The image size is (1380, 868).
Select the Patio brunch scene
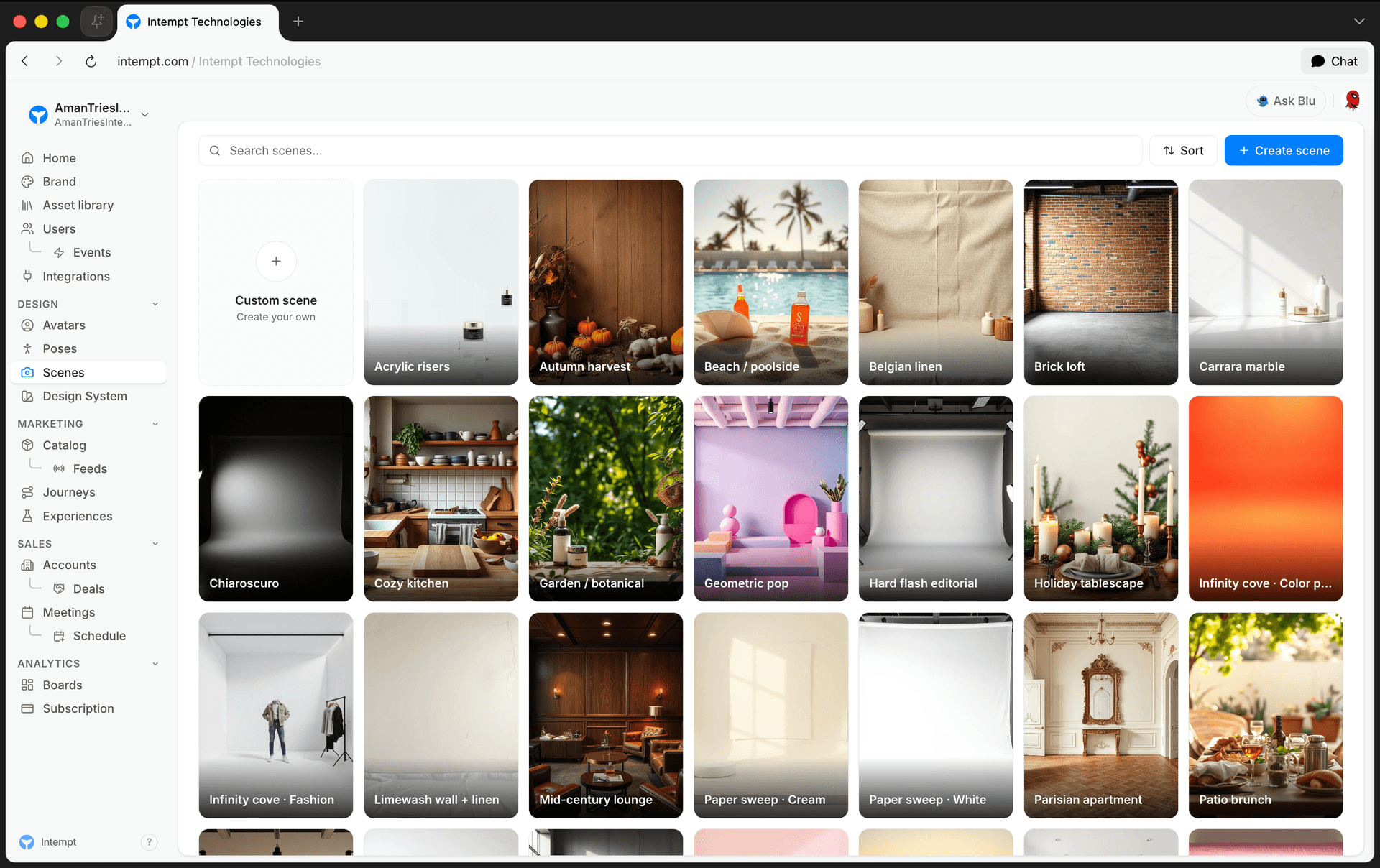tap(1266, 716)
